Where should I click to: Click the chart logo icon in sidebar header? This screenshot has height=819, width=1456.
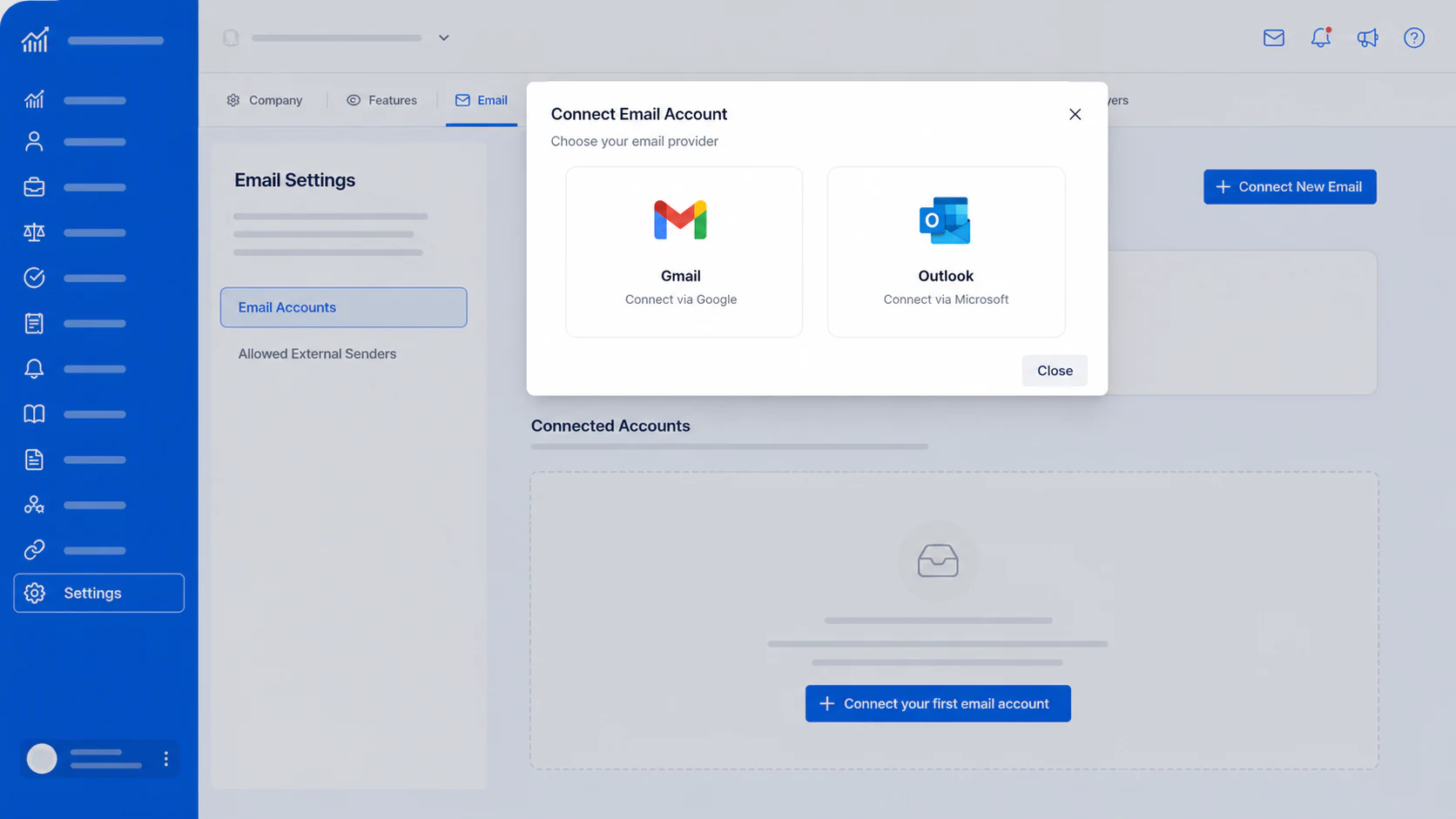click(x=35, y=40)
